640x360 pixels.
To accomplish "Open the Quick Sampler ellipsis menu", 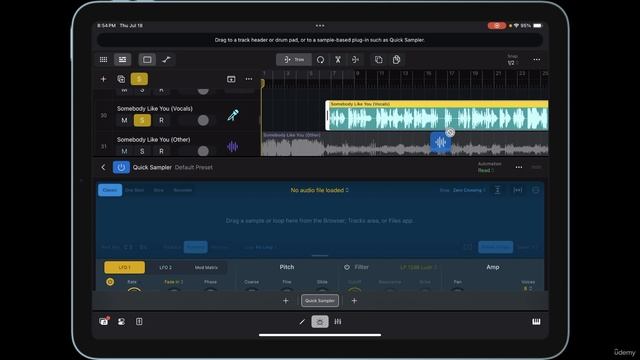I will pyautogui.click(x=519, y=167).
